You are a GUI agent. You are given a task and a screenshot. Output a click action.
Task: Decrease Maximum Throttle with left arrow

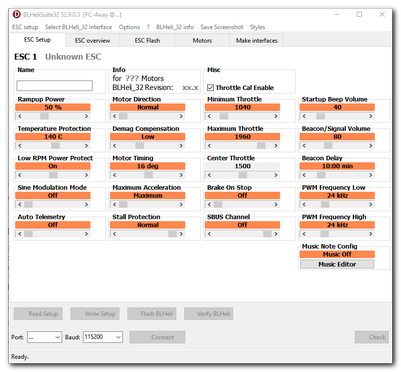[209, 146]
